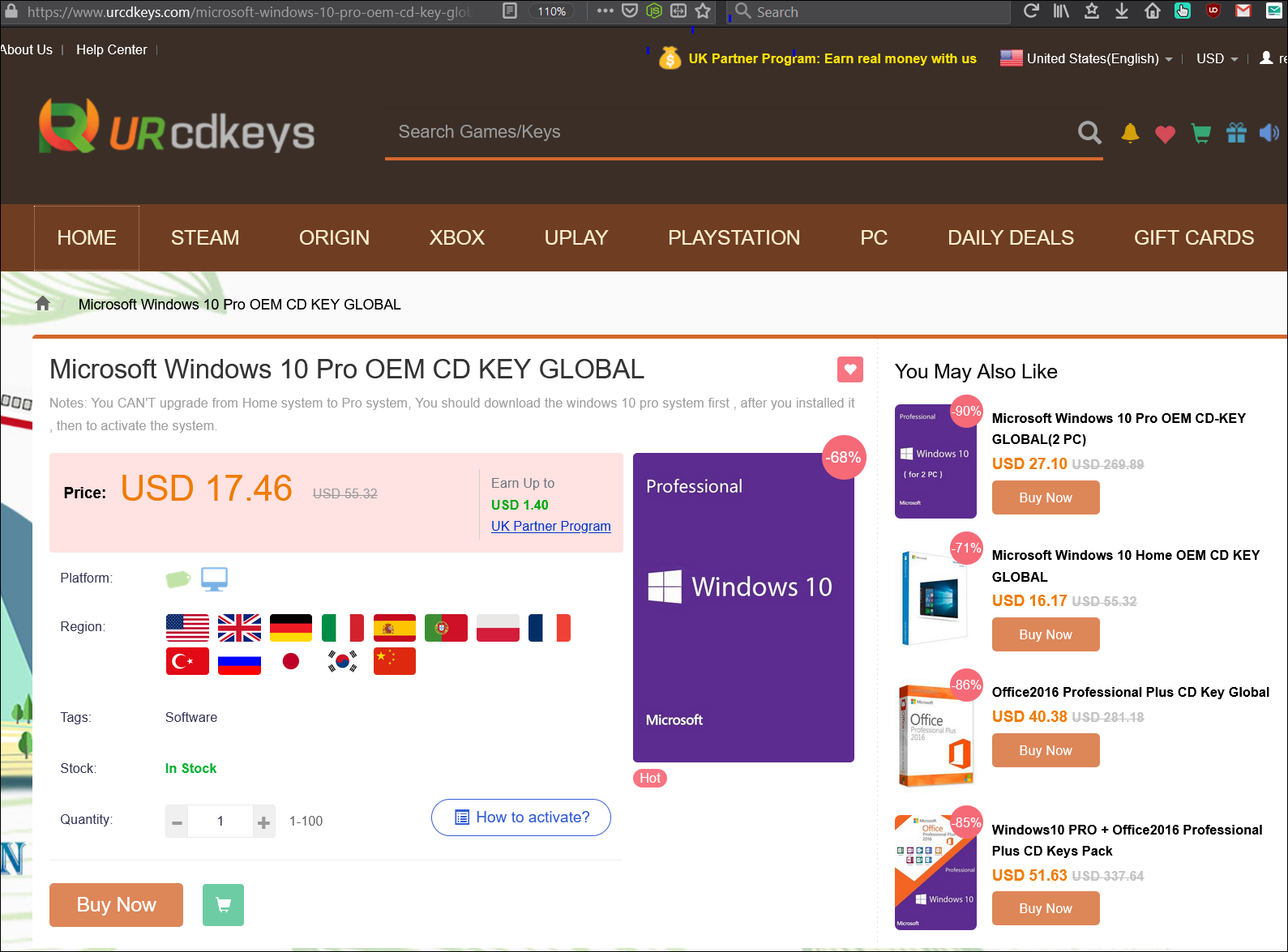Click the Turkey flag region
Image resolution: width=1288 pixels, height=952 pixels.
tap(187, 661)
